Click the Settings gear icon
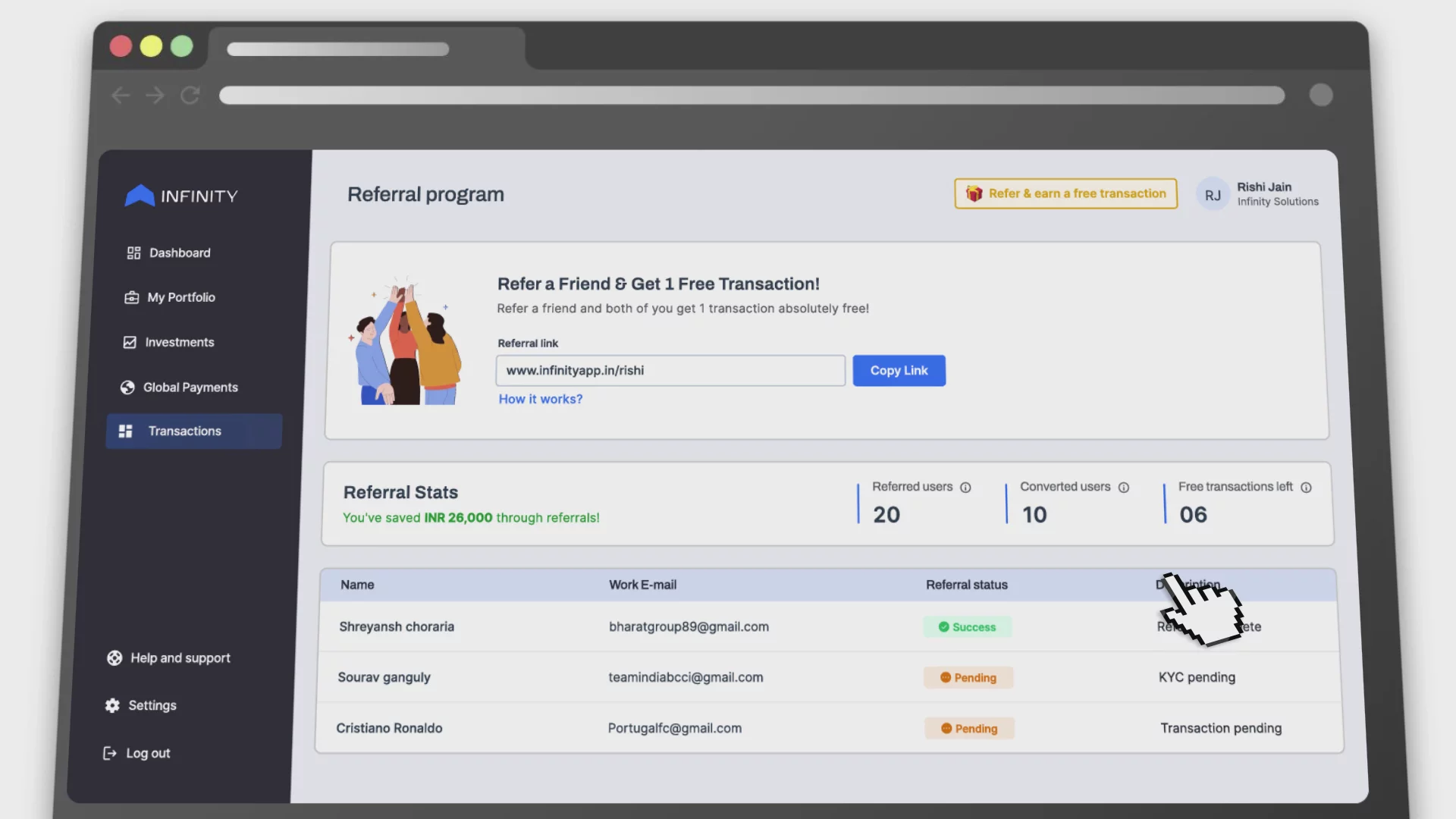This screenshot has height=819, width=1456. click(x=111, y=705)
